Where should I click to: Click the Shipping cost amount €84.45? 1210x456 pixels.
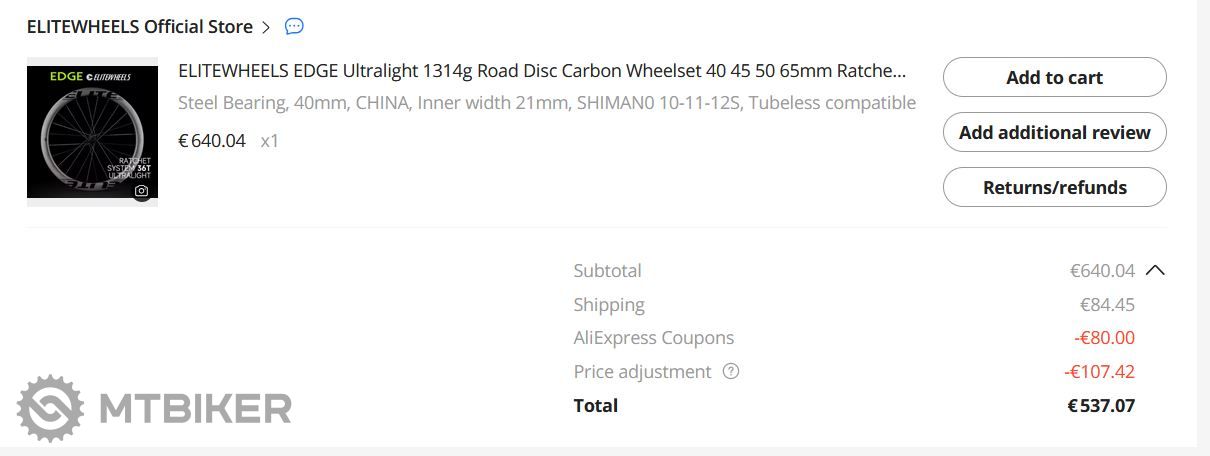pos(1107,305)
